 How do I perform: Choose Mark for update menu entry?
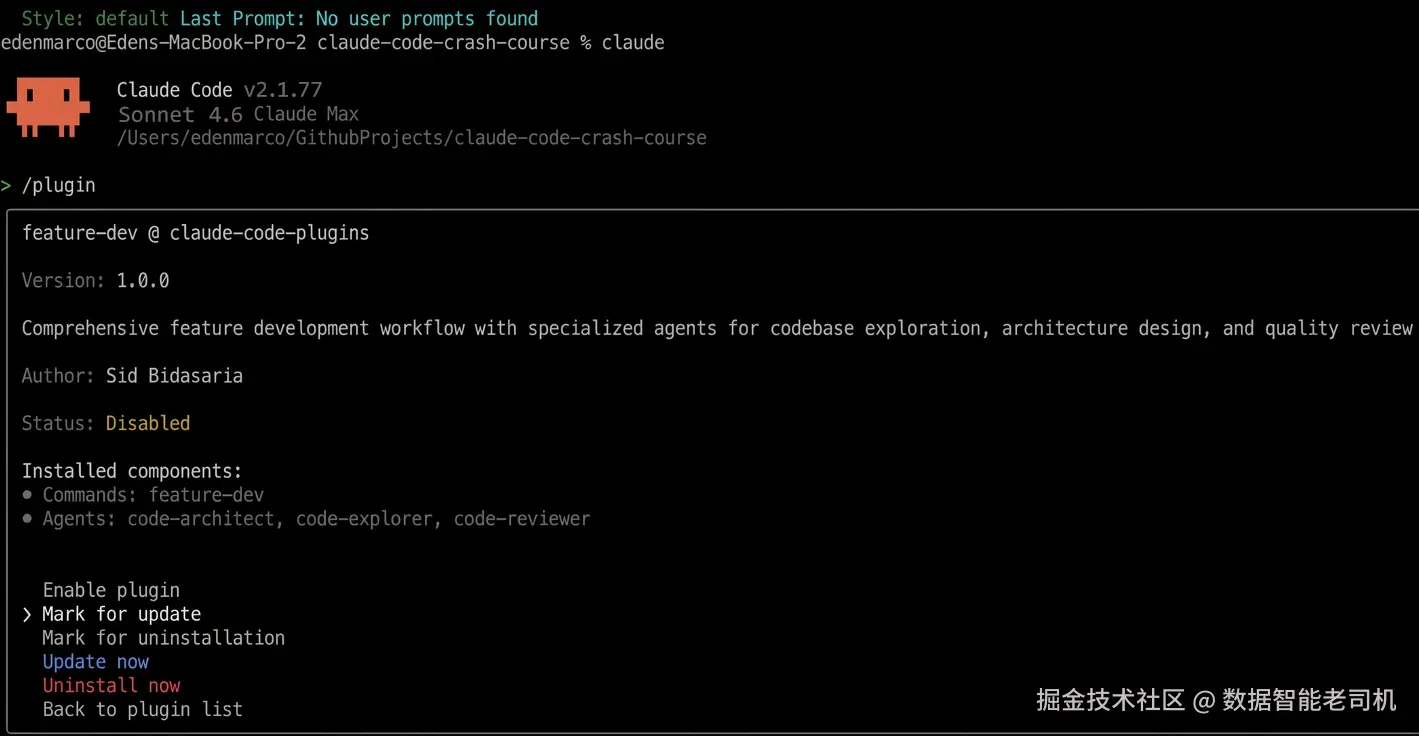click(121, 614)
